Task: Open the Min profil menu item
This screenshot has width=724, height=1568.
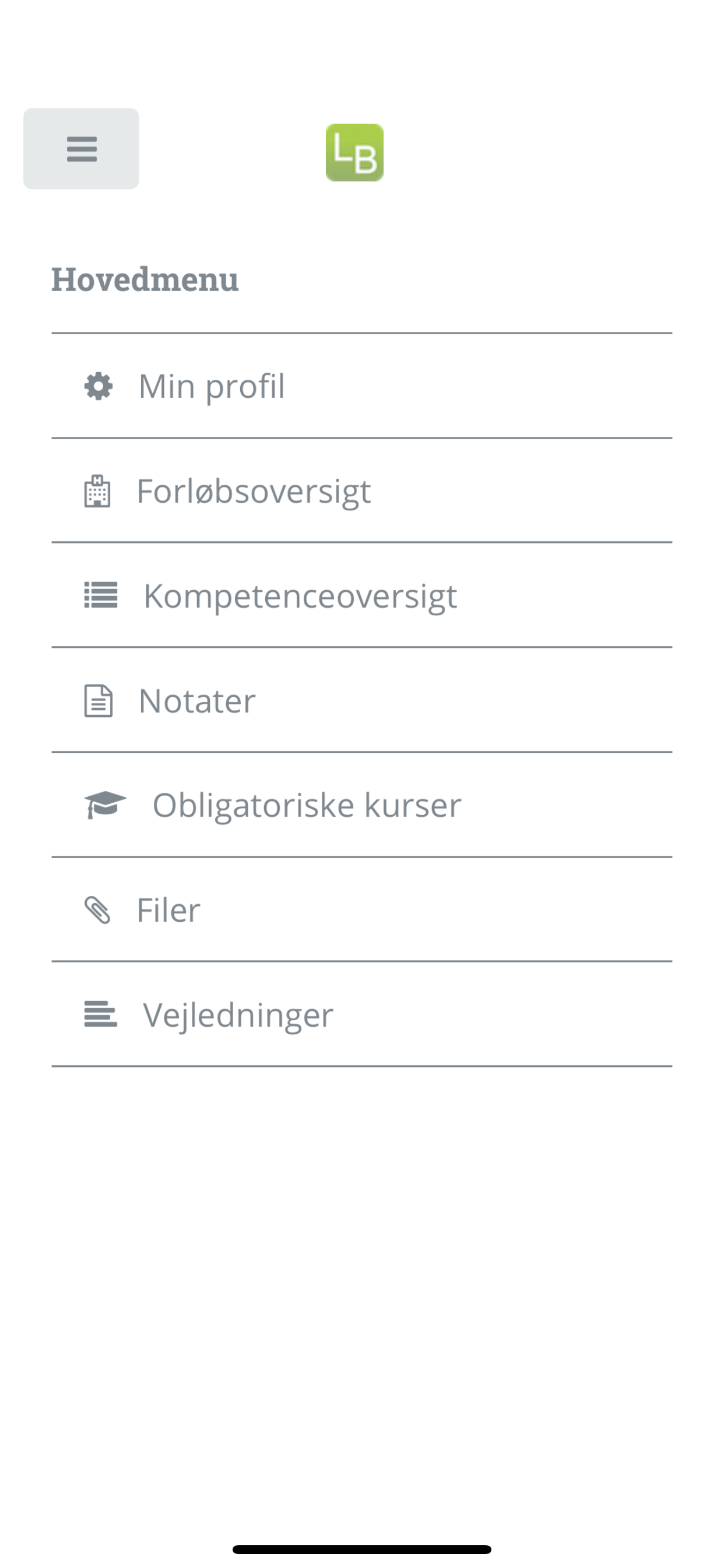Action: point(212,387)
